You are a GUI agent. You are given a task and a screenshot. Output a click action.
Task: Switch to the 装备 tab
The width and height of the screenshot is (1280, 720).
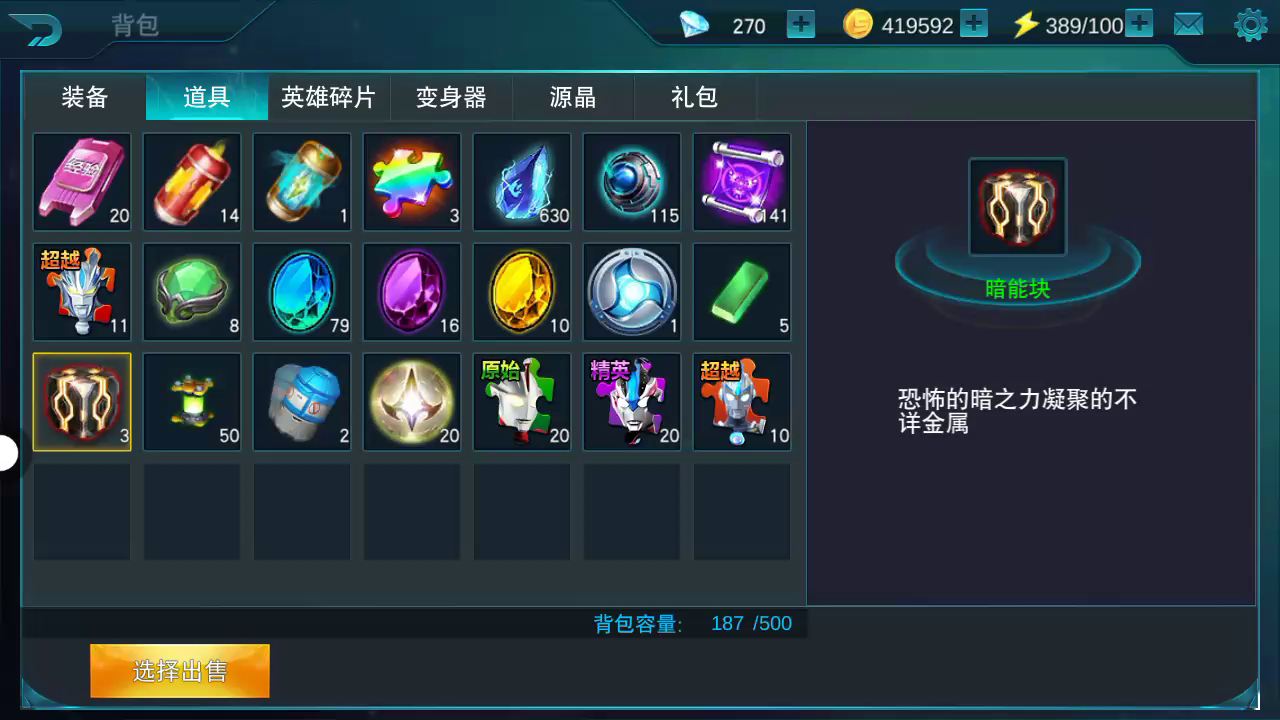click(85, 97)
